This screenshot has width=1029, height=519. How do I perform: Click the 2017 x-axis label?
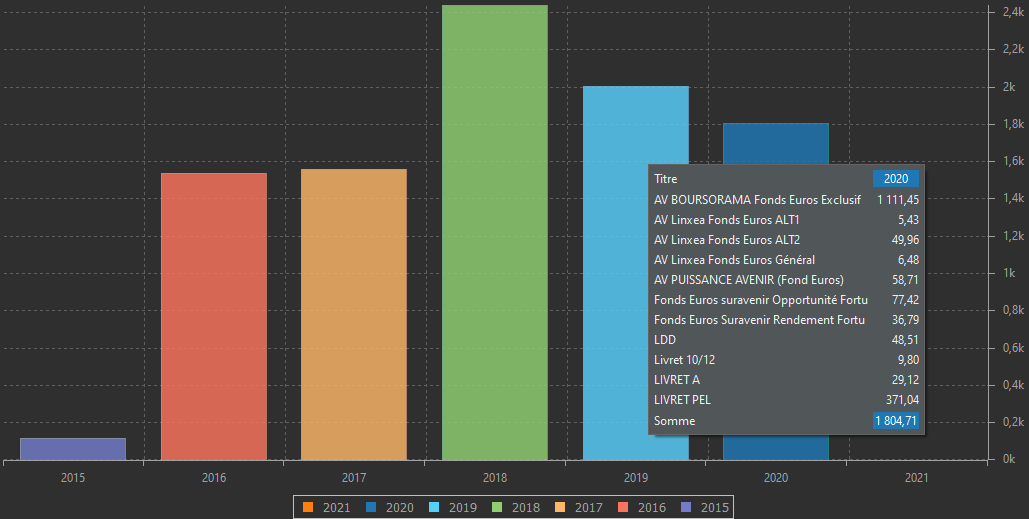[x=354, y=478]
